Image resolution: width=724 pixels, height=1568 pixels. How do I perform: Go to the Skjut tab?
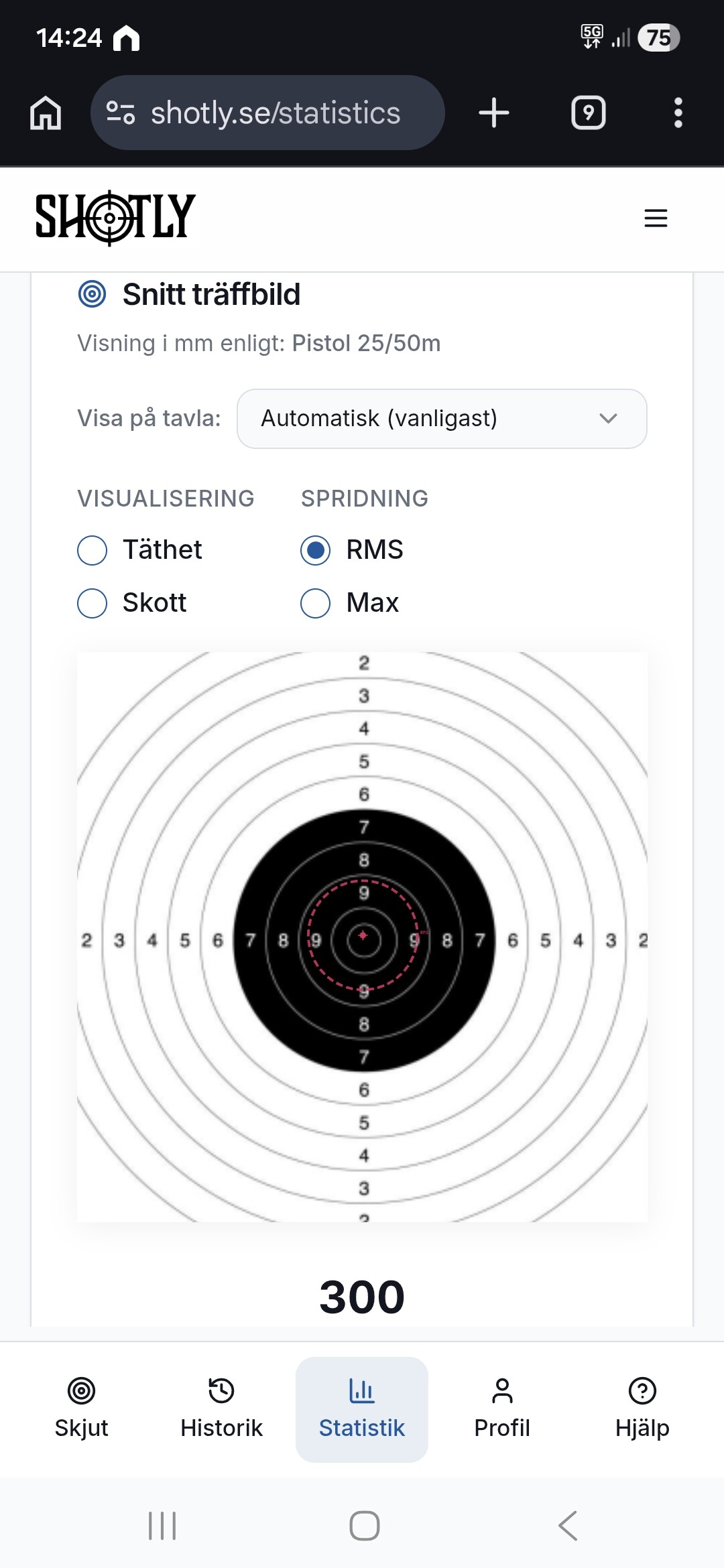(81, 1409)
